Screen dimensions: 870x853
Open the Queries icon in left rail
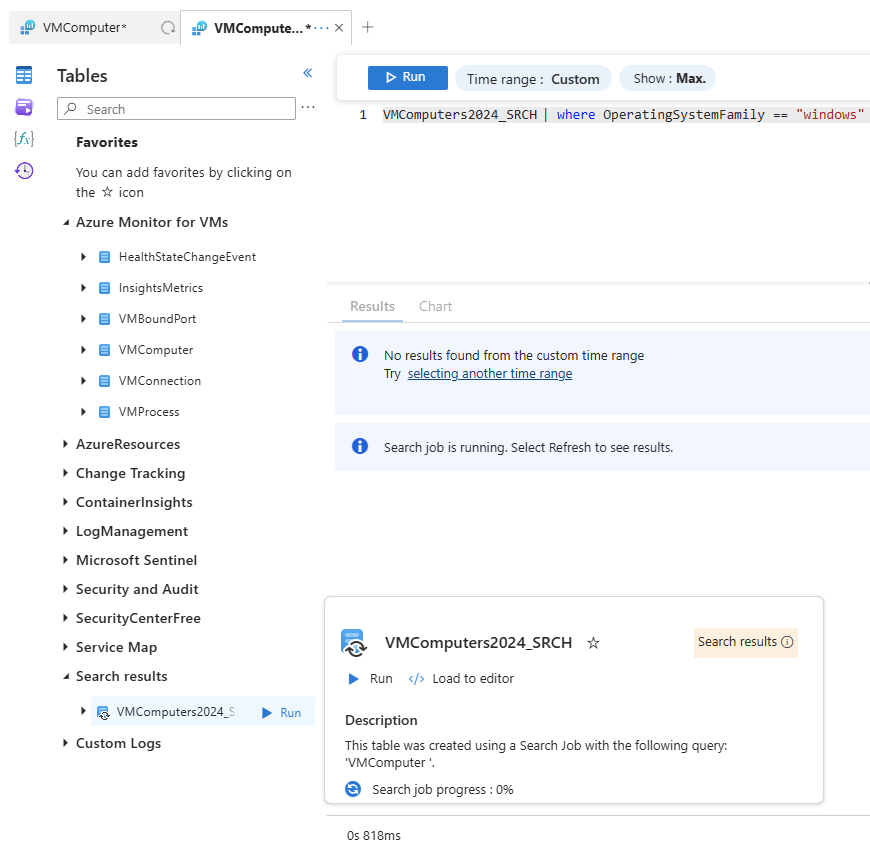pyautogui.click(x=24, y=107)
